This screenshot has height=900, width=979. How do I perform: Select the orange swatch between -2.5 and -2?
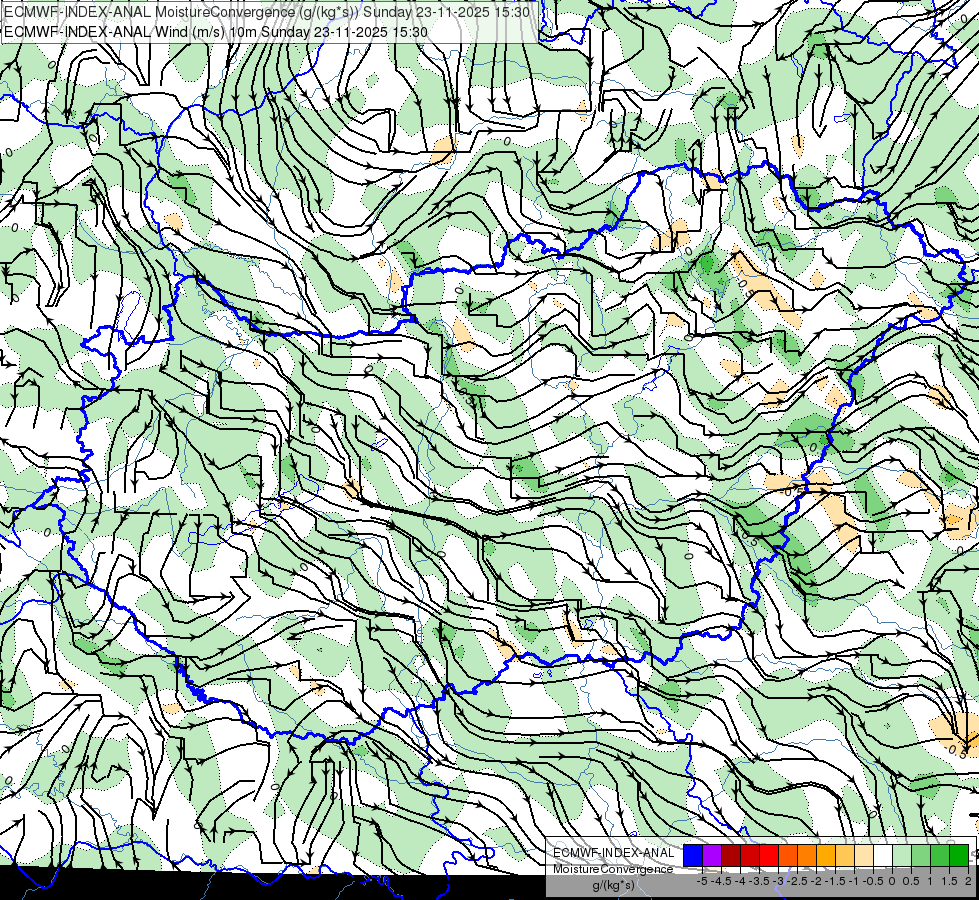[807, 856]
